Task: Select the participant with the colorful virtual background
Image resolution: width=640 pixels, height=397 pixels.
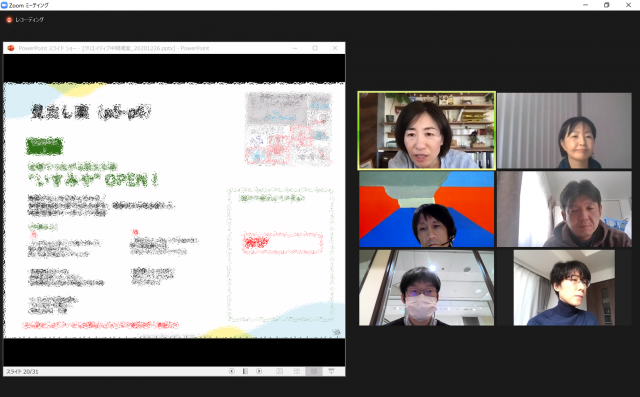Action: tap(427, 209)
